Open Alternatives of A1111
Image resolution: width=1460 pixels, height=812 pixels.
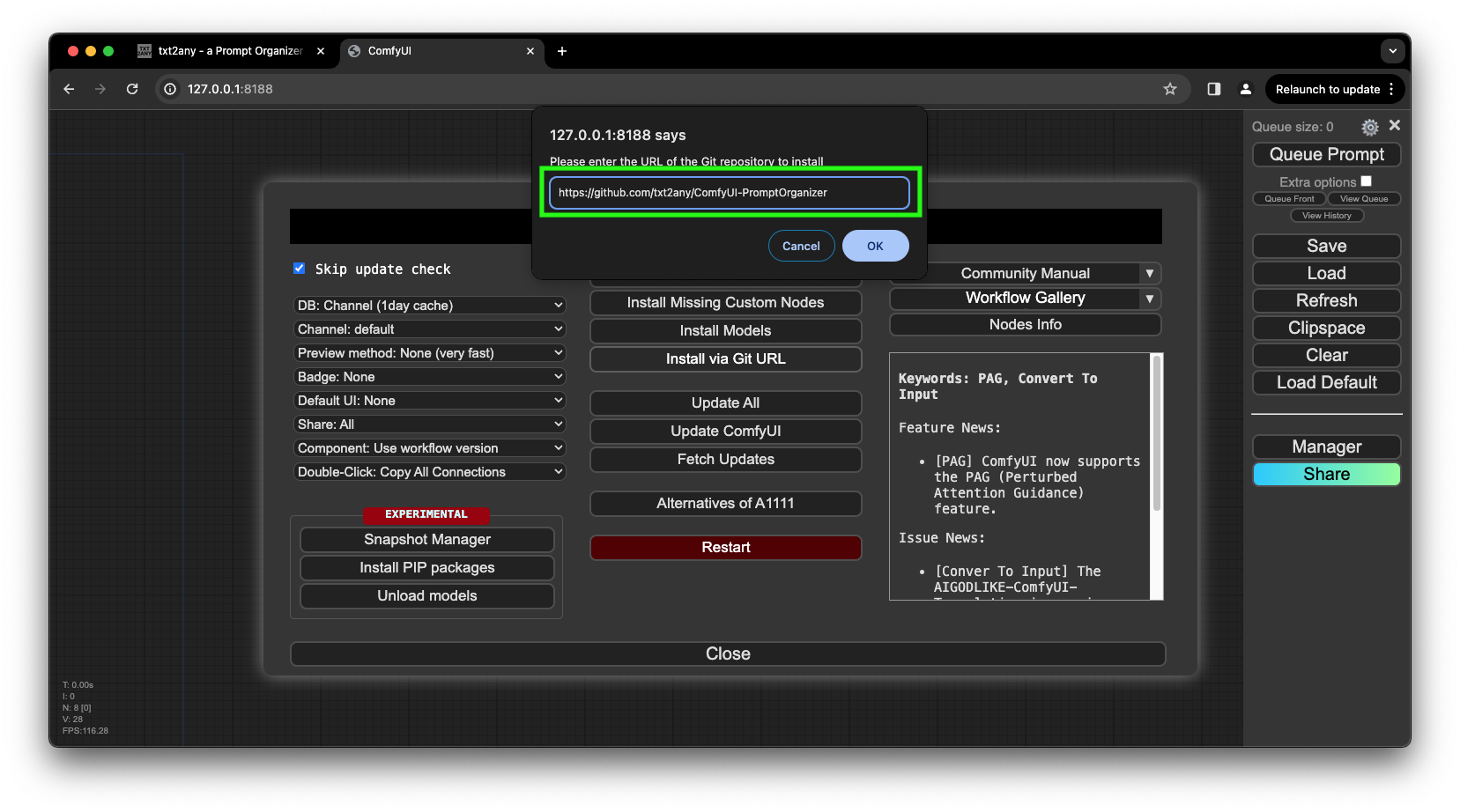(x=725, y=504)
